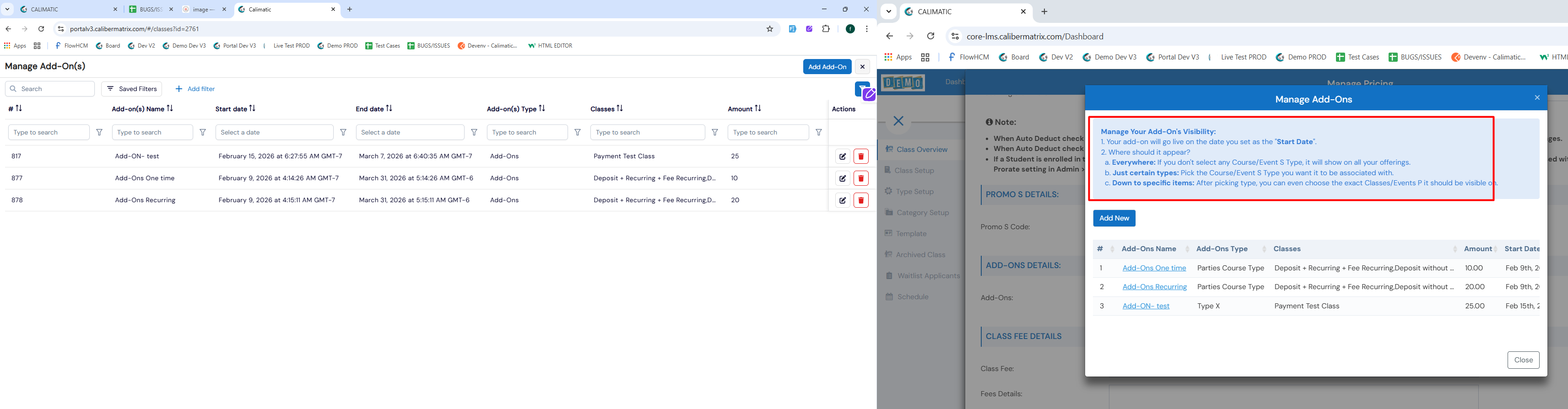Click Amount type to search field
This screenshot has width=1568, height=409.
[768, 132]
